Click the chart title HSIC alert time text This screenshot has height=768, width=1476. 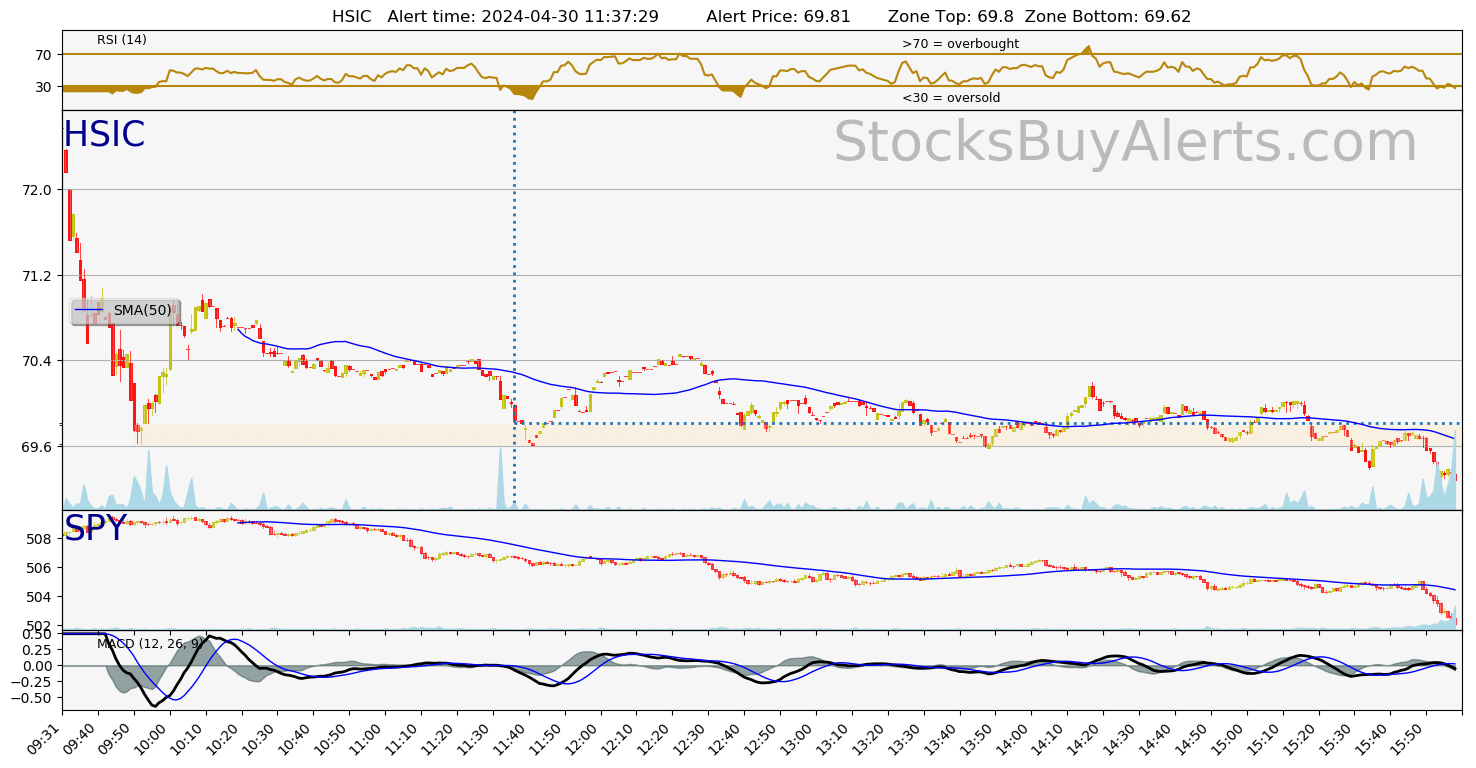495,17
